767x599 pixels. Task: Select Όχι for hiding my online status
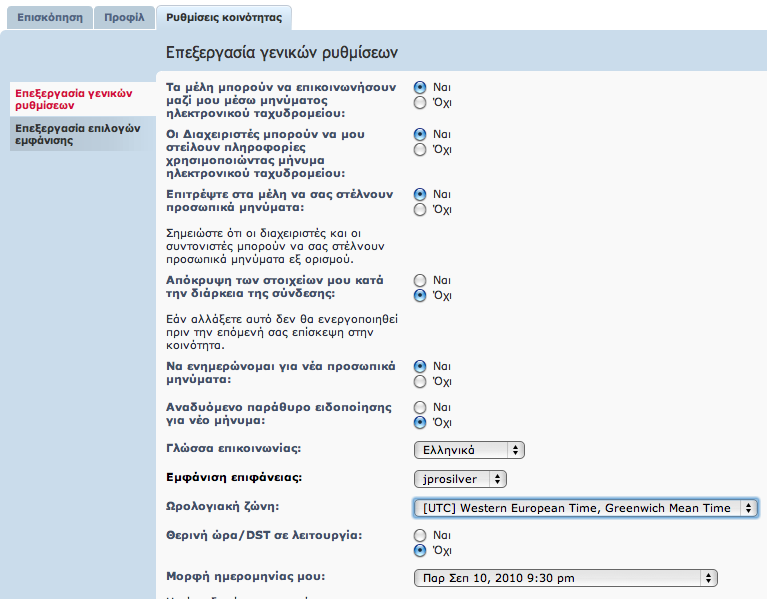point(420,296)
